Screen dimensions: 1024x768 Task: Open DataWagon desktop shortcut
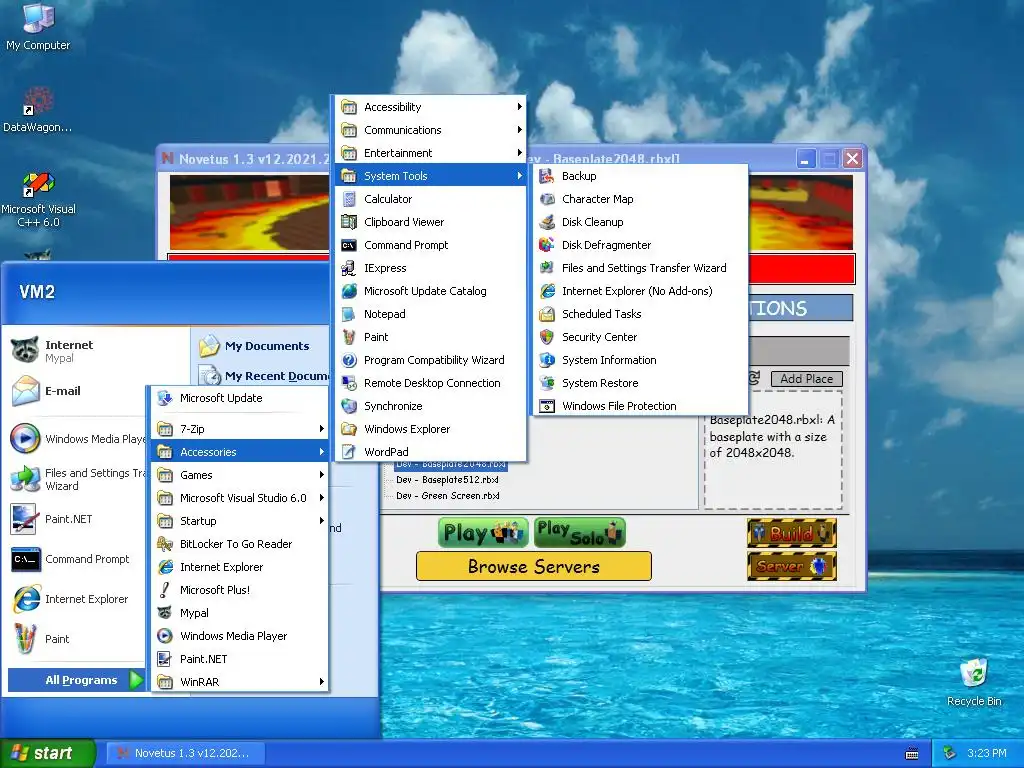click(38, 110)
